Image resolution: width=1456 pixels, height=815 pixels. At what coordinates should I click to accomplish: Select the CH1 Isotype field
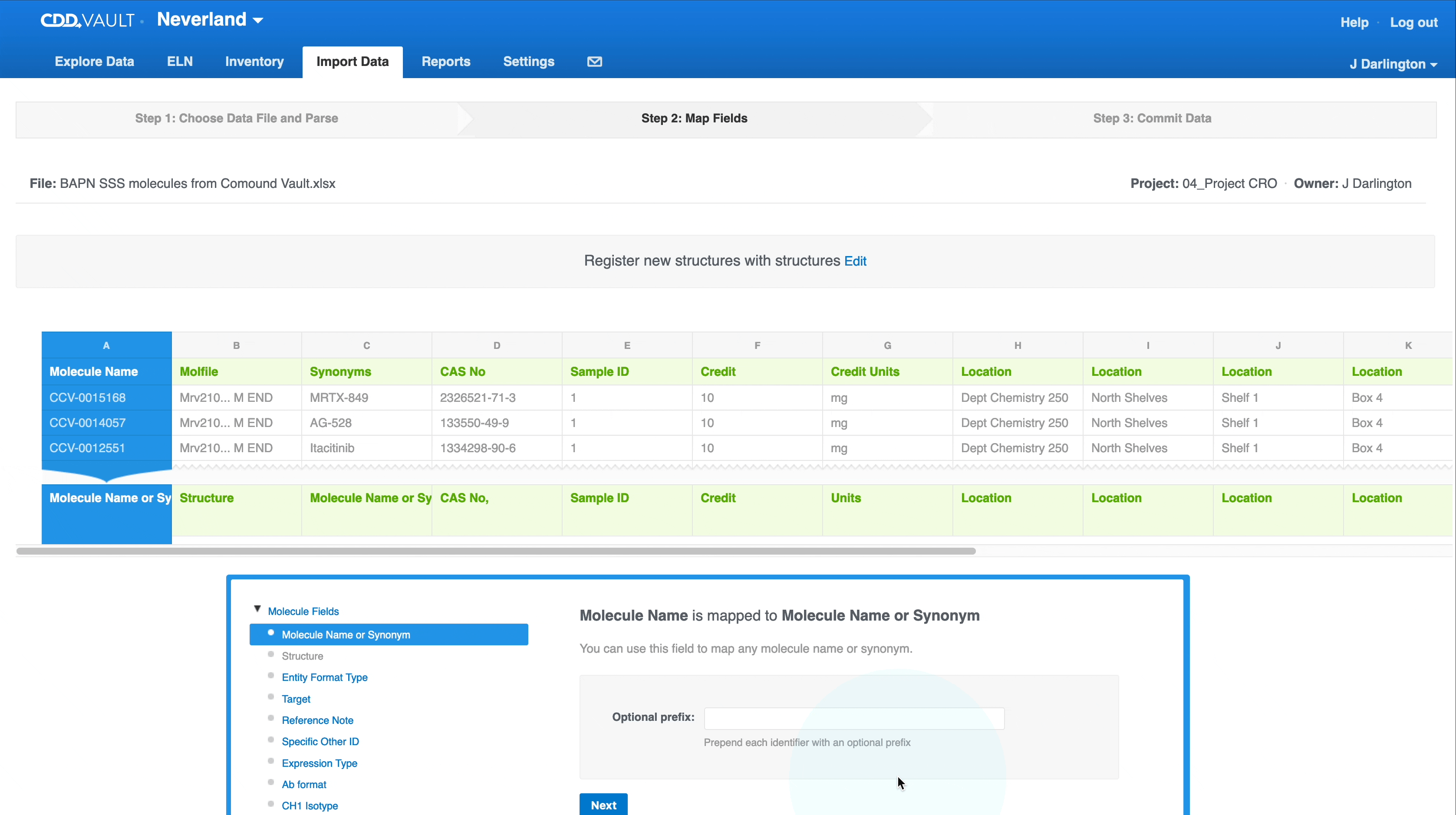[310, 806]
